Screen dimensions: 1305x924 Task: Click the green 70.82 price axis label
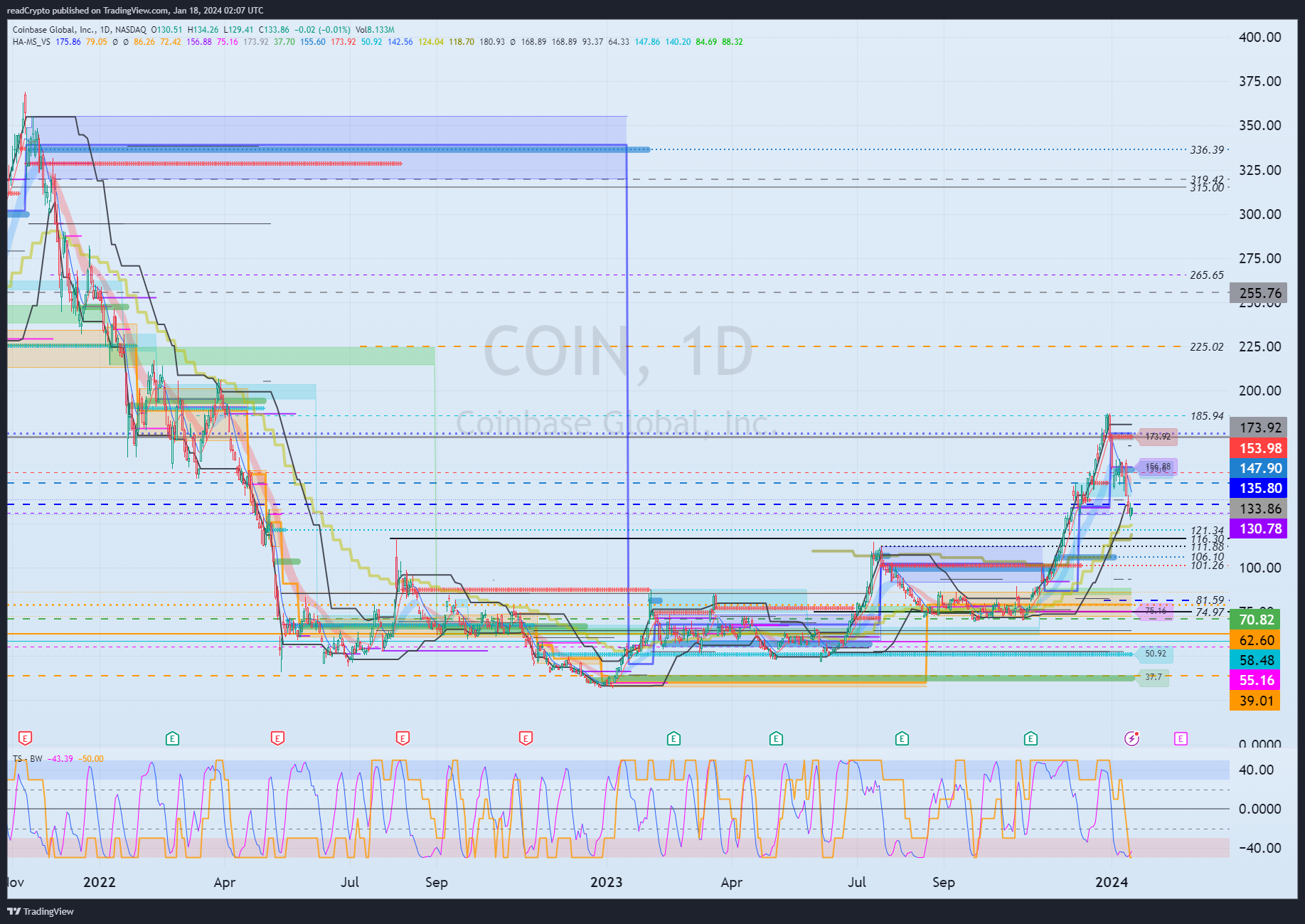point(1255,620)
